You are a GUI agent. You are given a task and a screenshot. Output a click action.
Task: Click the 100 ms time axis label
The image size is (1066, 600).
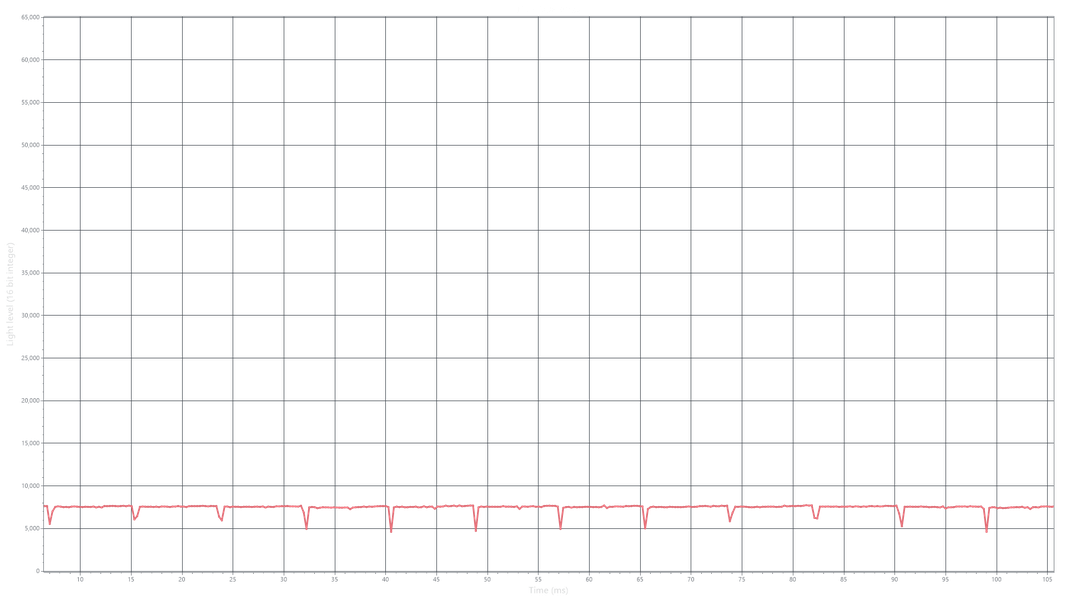coord(996,580)
